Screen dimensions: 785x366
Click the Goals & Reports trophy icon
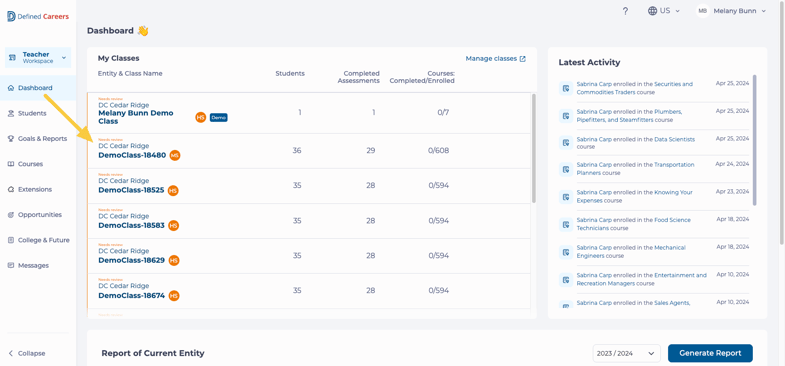(11, 139)
